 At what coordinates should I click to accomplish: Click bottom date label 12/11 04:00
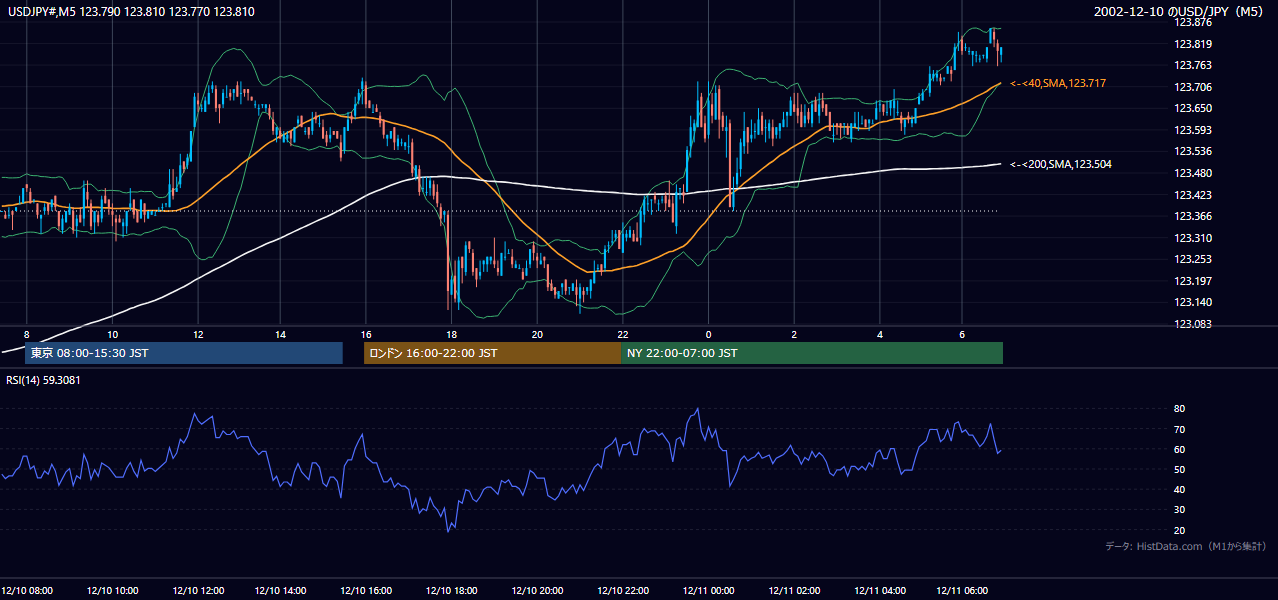[x=879, y=591]
